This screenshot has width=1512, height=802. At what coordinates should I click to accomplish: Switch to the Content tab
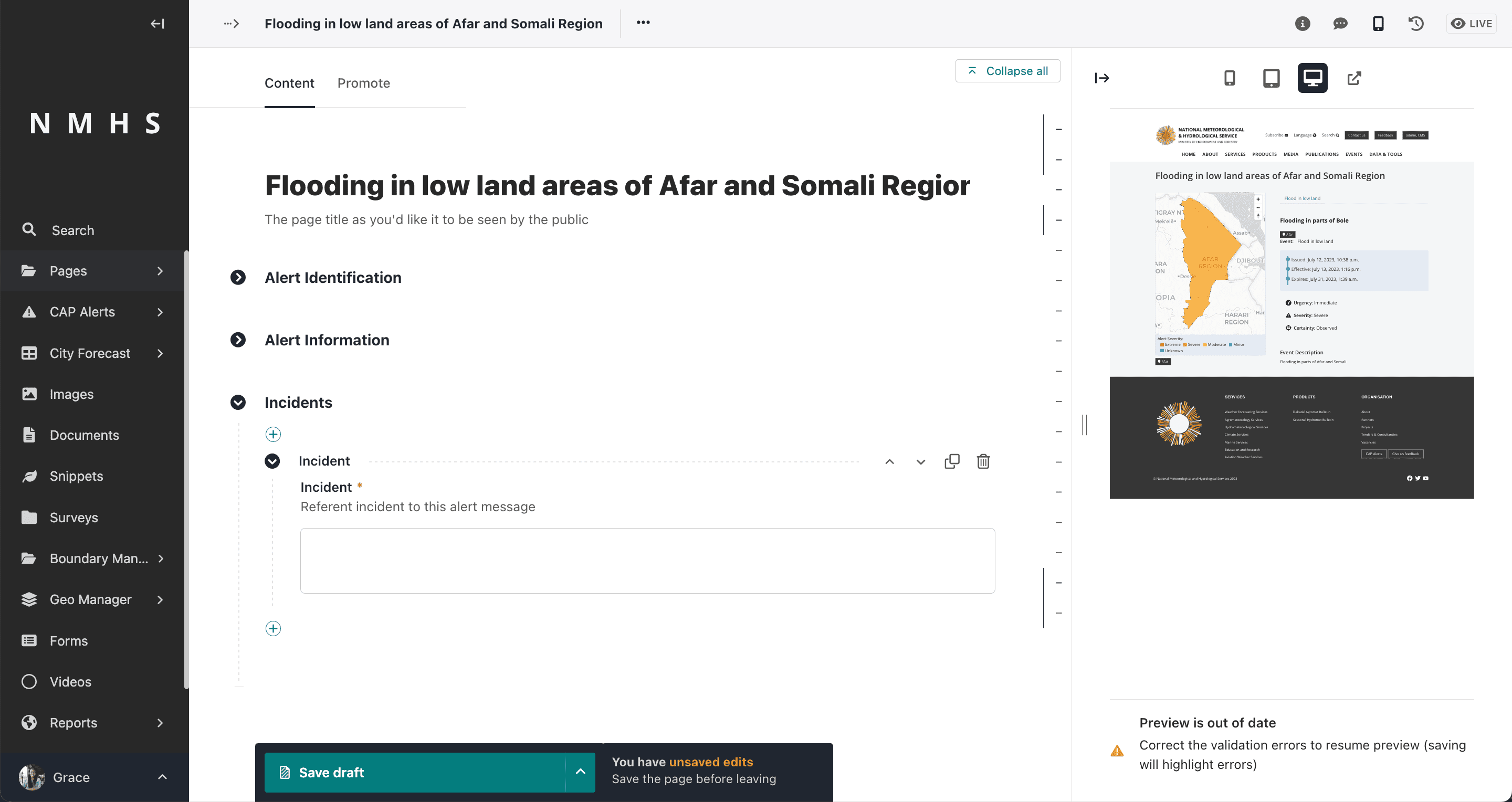coord(289,83)
